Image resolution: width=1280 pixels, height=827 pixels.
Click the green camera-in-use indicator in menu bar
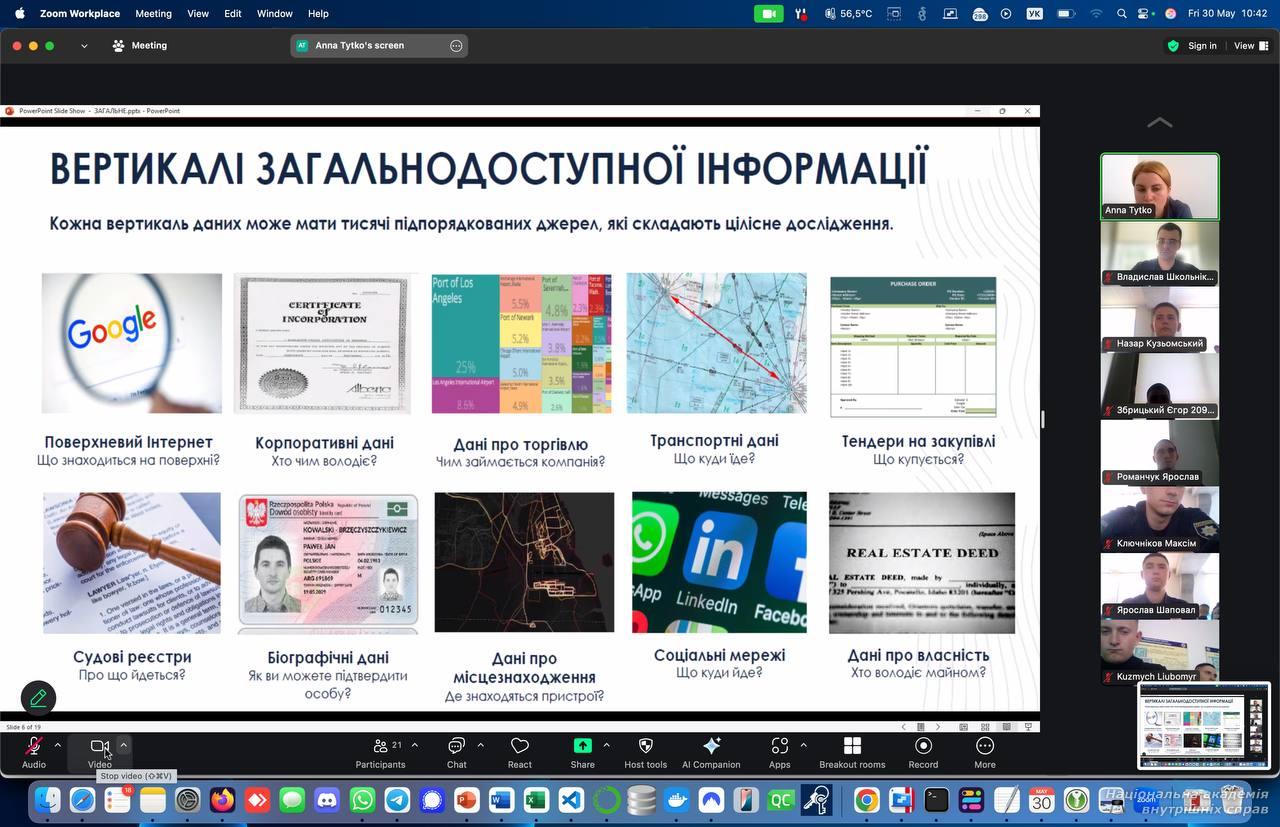[768, 14]
